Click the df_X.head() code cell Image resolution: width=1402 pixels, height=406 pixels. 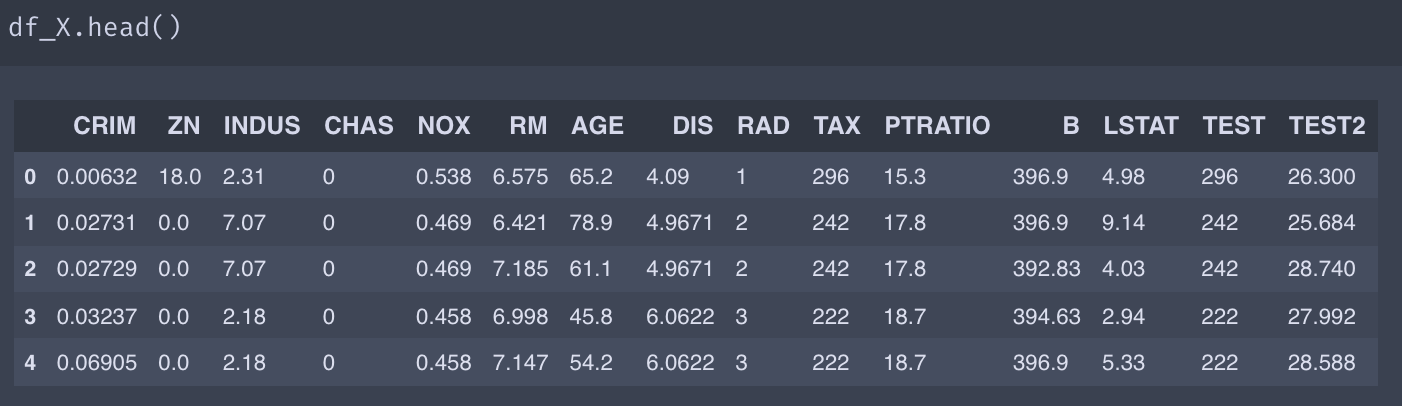[x=95, y=28]
